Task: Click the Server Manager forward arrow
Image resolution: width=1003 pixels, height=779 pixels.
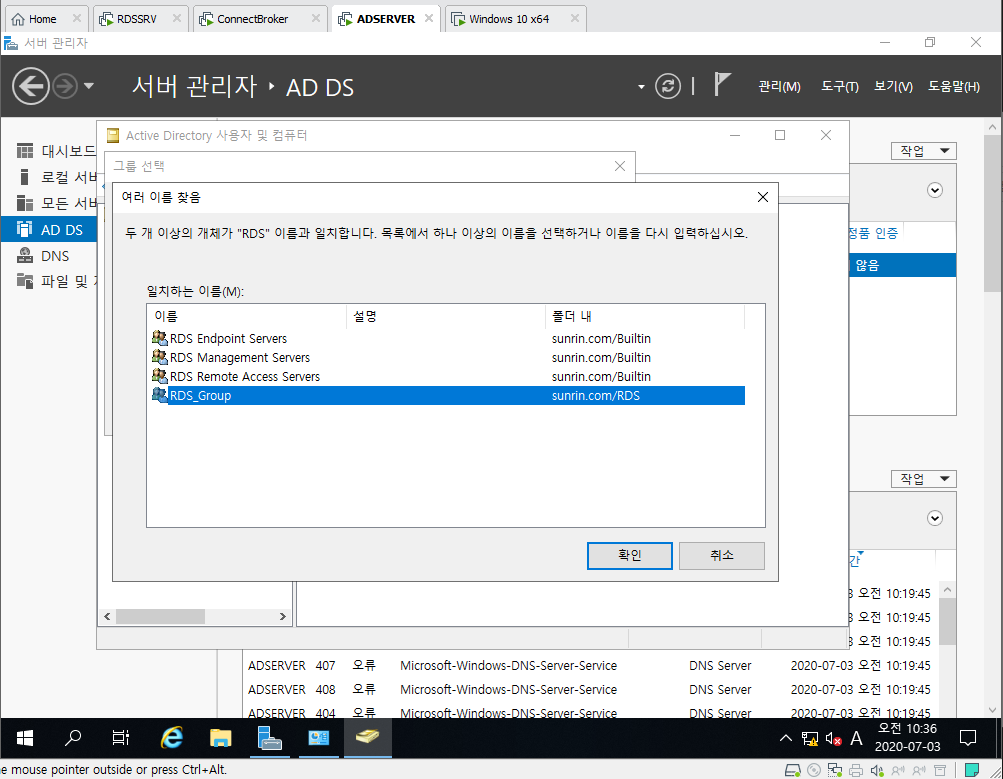Action: coord(65,86)
